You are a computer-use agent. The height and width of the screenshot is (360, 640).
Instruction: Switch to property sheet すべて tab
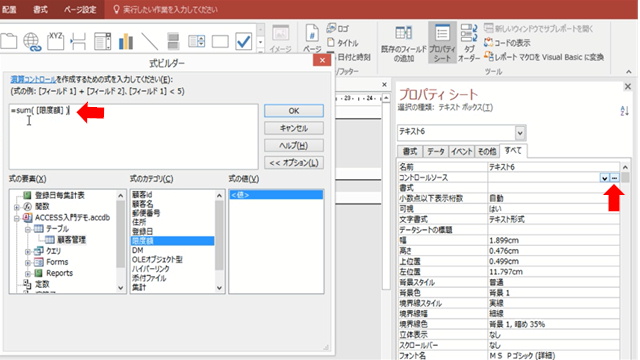click(x=513, y=151)
